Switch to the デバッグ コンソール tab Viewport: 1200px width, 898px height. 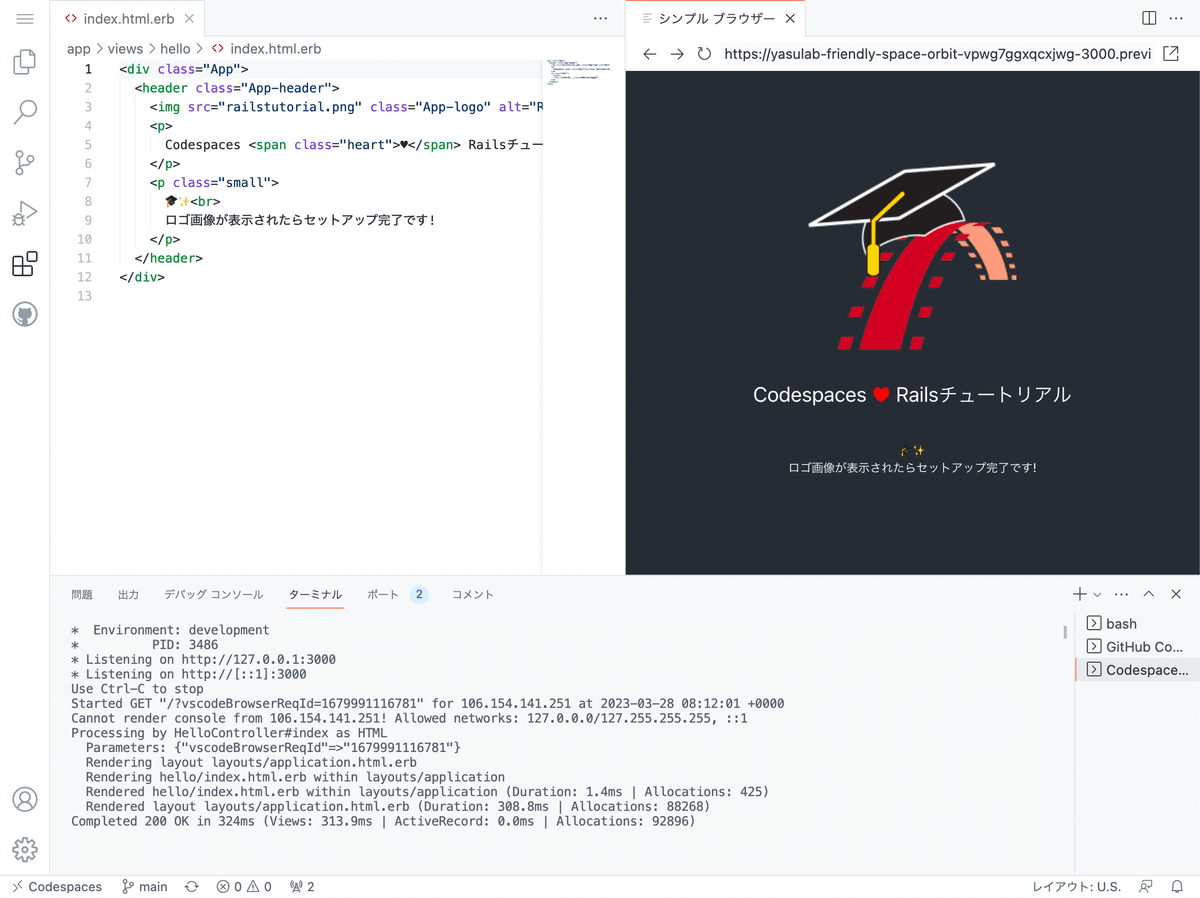coord(214,594)
